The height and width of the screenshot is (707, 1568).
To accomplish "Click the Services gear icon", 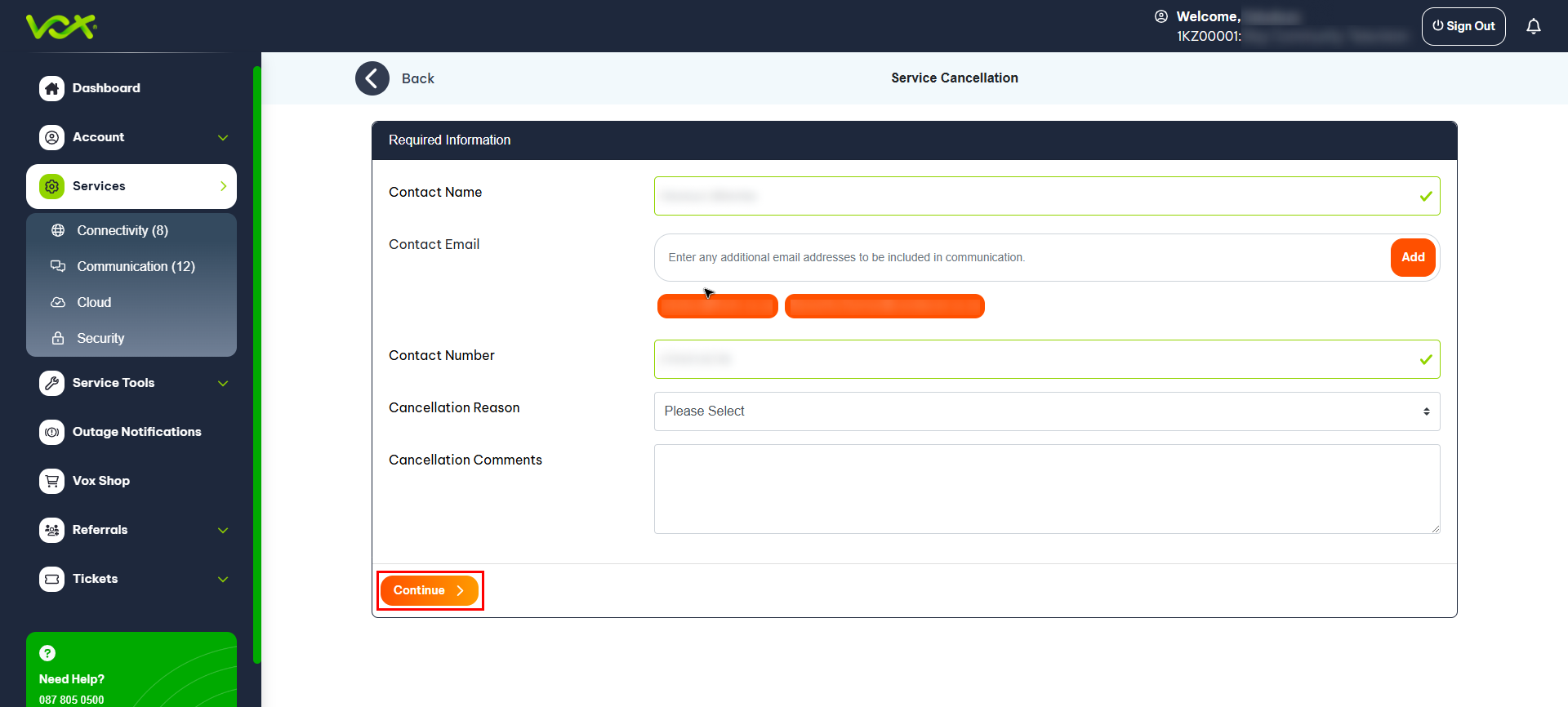I will (52, 186).
